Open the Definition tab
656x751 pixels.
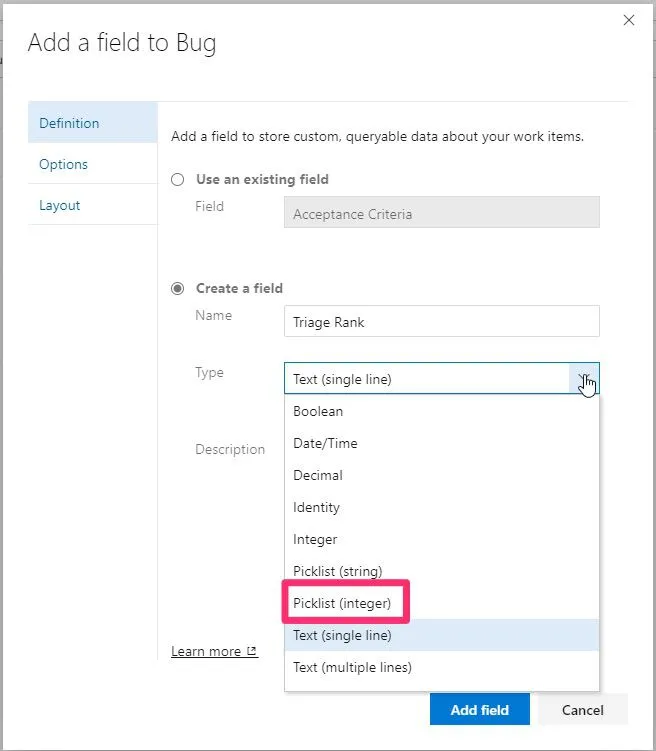point(69,123)
